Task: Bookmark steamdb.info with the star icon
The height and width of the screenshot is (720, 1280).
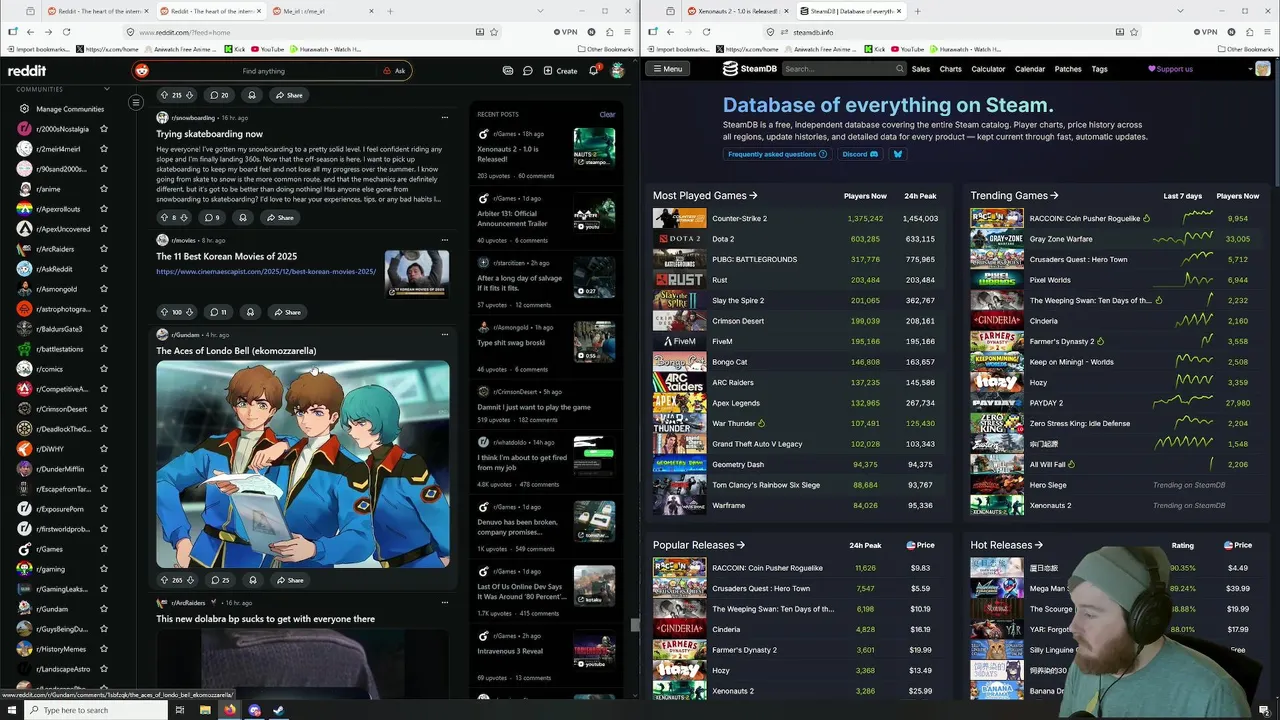Action: tap(1134, 32)
